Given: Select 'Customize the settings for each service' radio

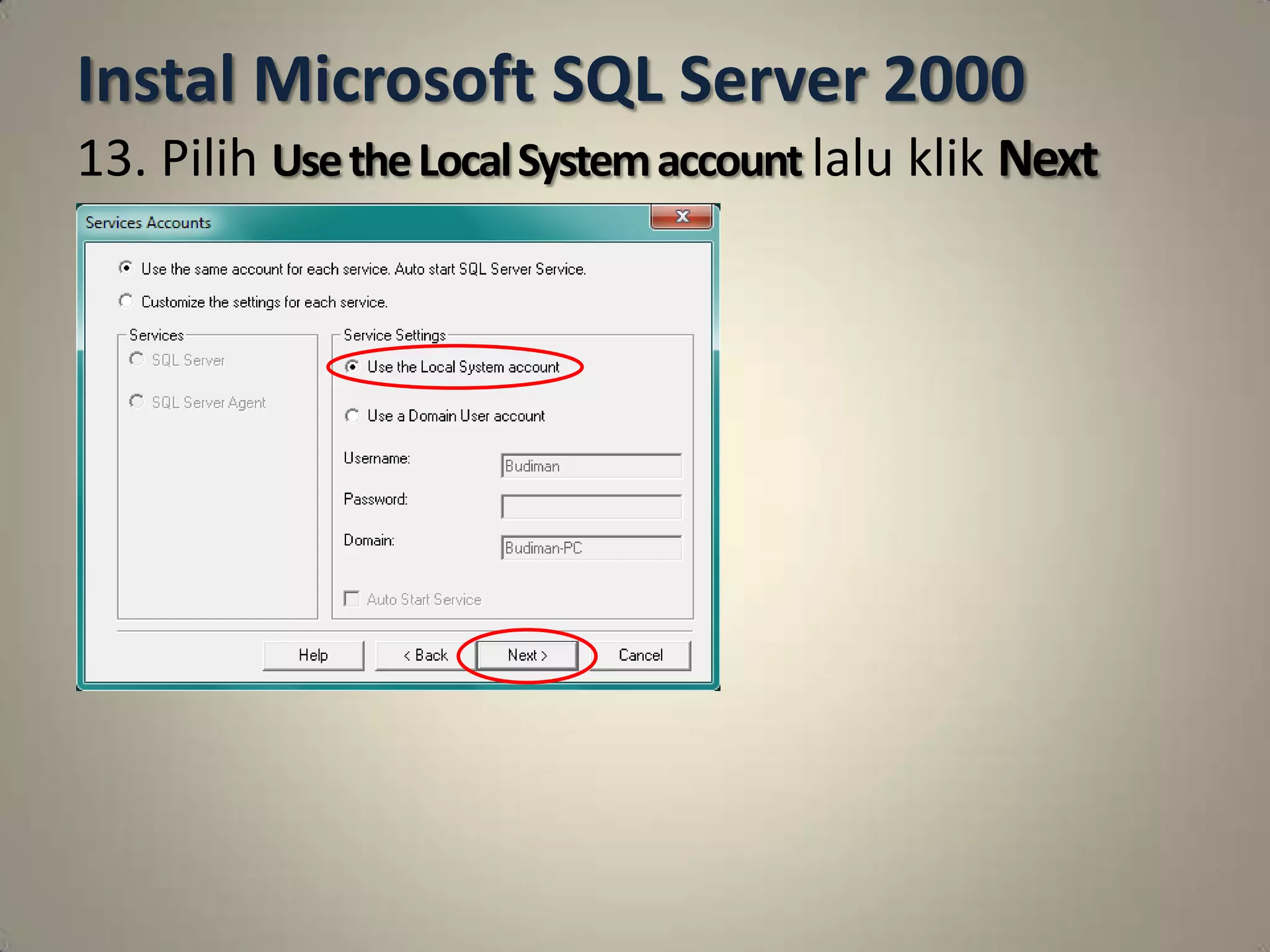Looking at the screenshot, I should pyautogui.click(x=126, y=301).
